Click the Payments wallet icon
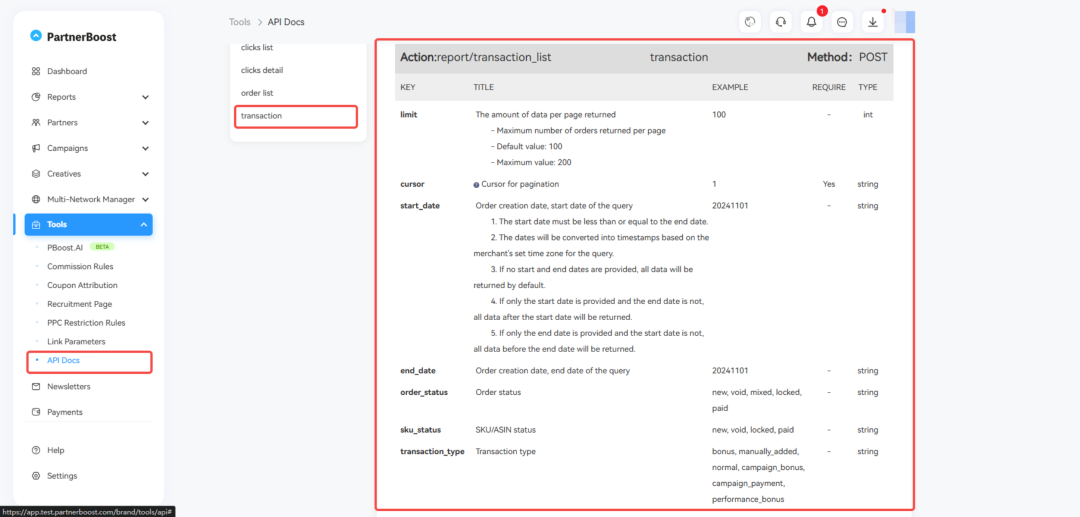 pos(36,412)
